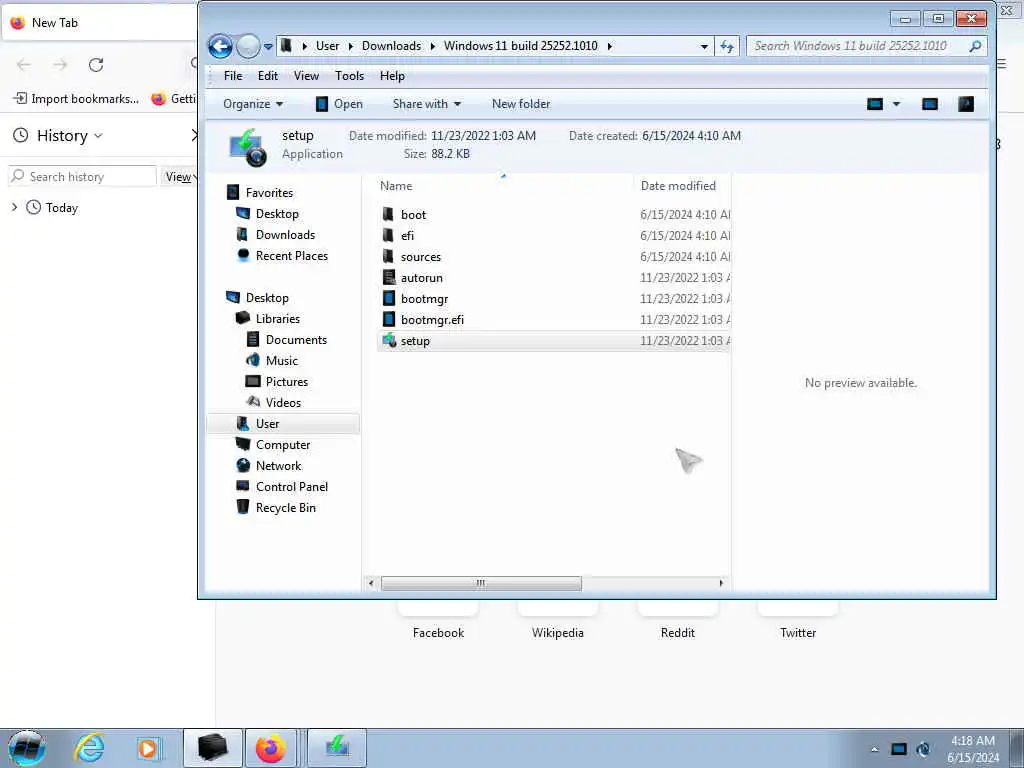This screenshot has height=768, width=1024.
Task: Open the Windows Start menu orb
Action: click(x=27, y=748)
